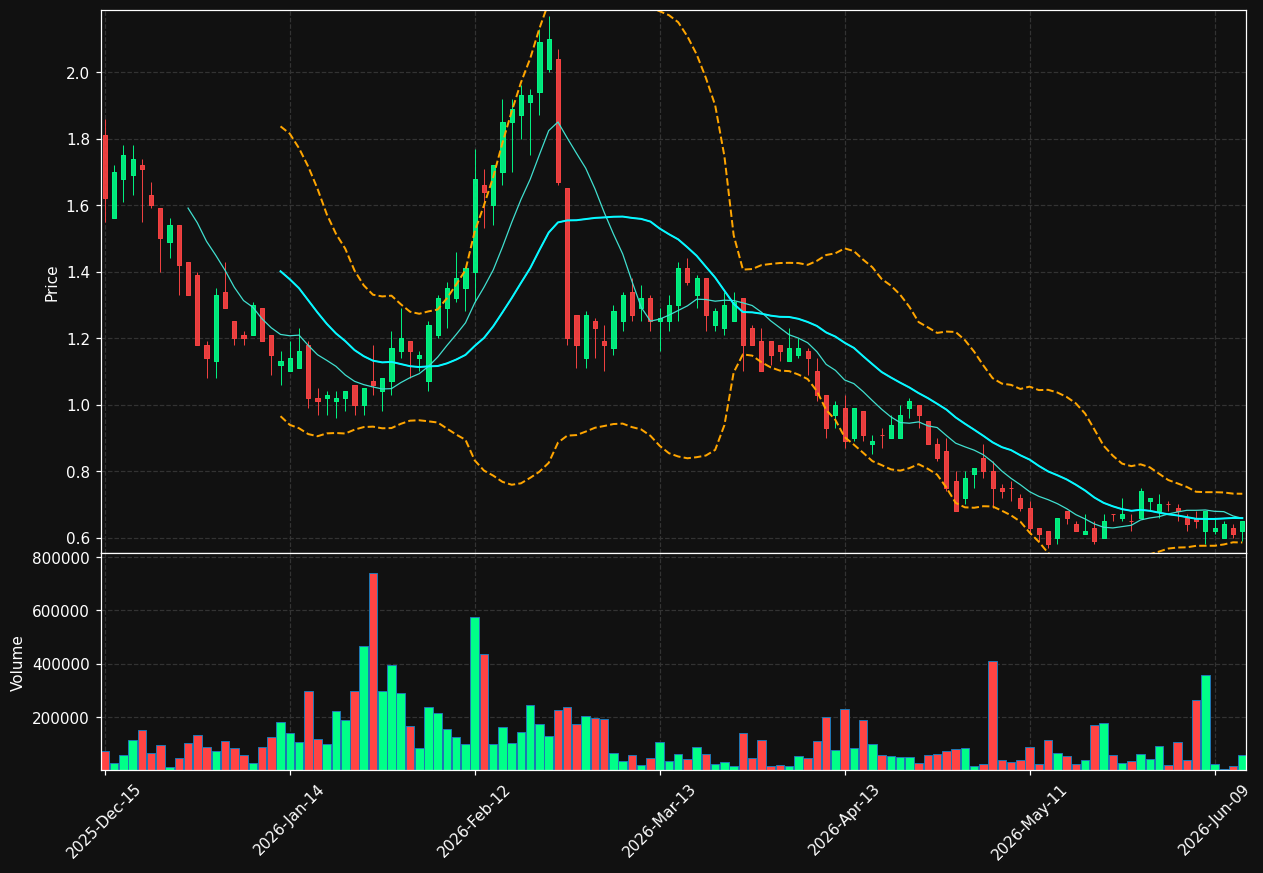Image resolution: width=1263 pixels, height=873 pixels.
Task: Click the 2025-Dec-15 date label
Action: tap(103, 821)
